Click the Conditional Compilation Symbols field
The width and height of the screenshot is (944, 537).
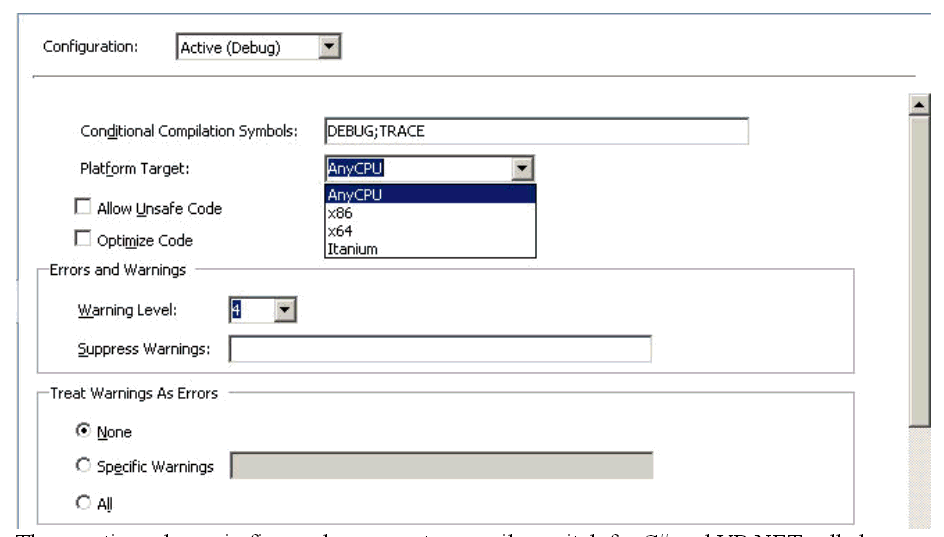536,131
